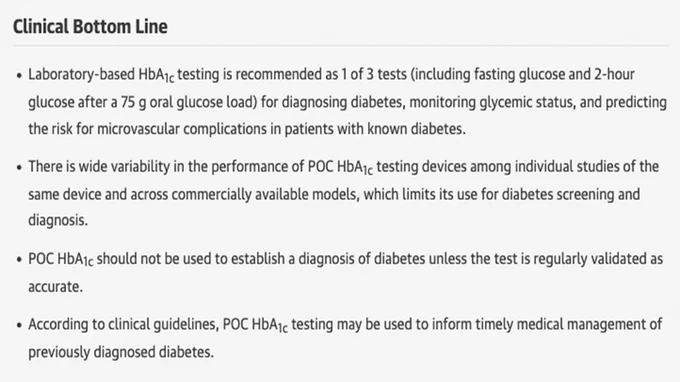This screenshot has width=680, height=382.
Task: Click the bullet marker before "Laboratory-based"
Action: 19,76
